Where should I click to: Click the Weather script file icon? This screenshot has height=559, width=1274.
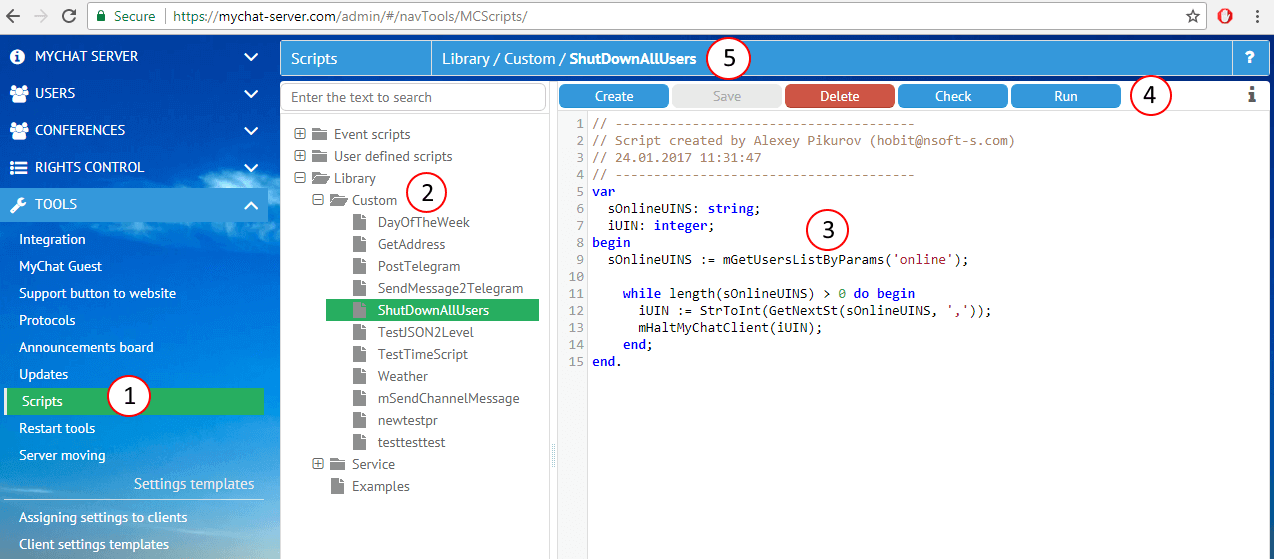359,376
